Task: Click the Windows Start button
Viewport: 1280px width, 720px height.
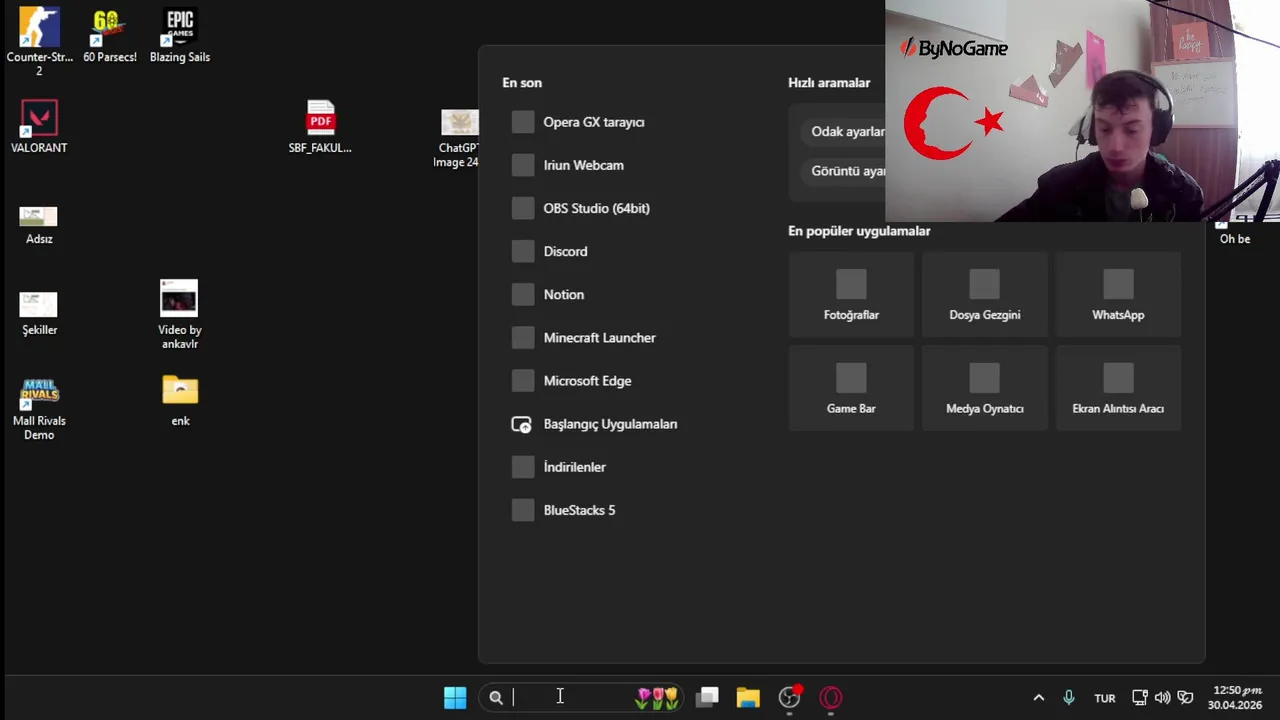Action: click(455, 698)
